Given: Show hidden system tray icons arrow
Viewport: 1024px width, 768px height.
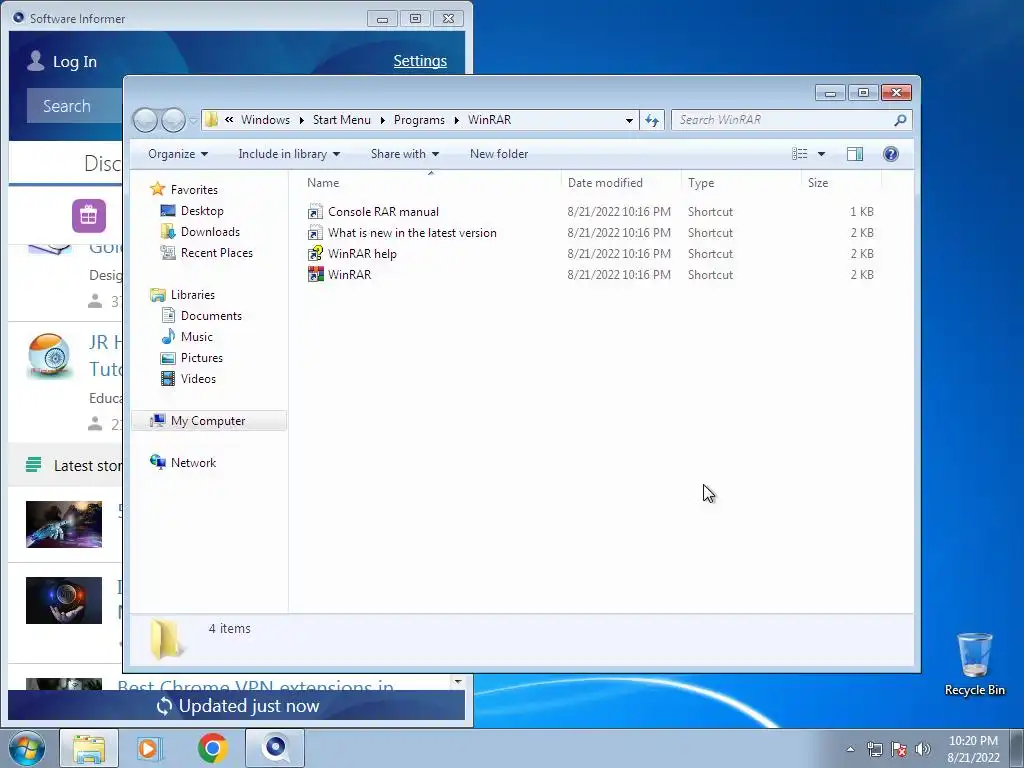Looking at the screenshot, I should 850,749.
